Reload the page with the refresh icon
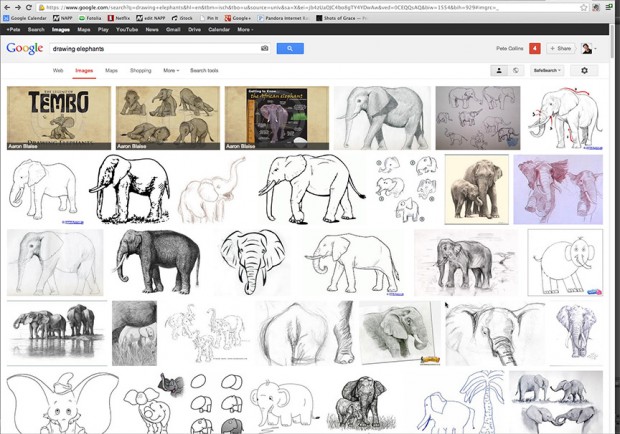This screenshot has height=434, width=620. [x=28, y=7]
